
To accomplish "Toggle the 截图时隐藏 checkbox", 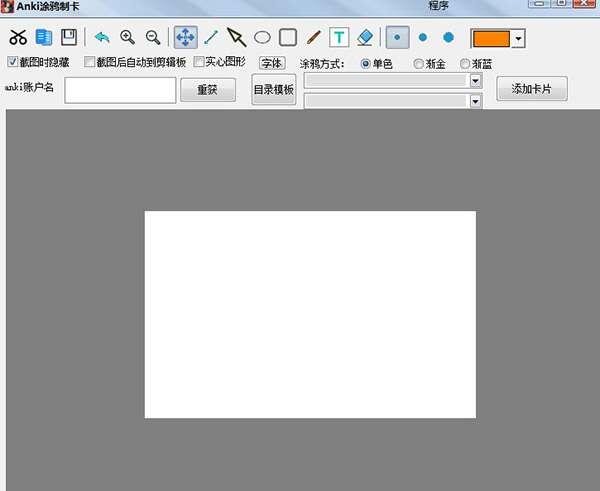I will (13, 62).
